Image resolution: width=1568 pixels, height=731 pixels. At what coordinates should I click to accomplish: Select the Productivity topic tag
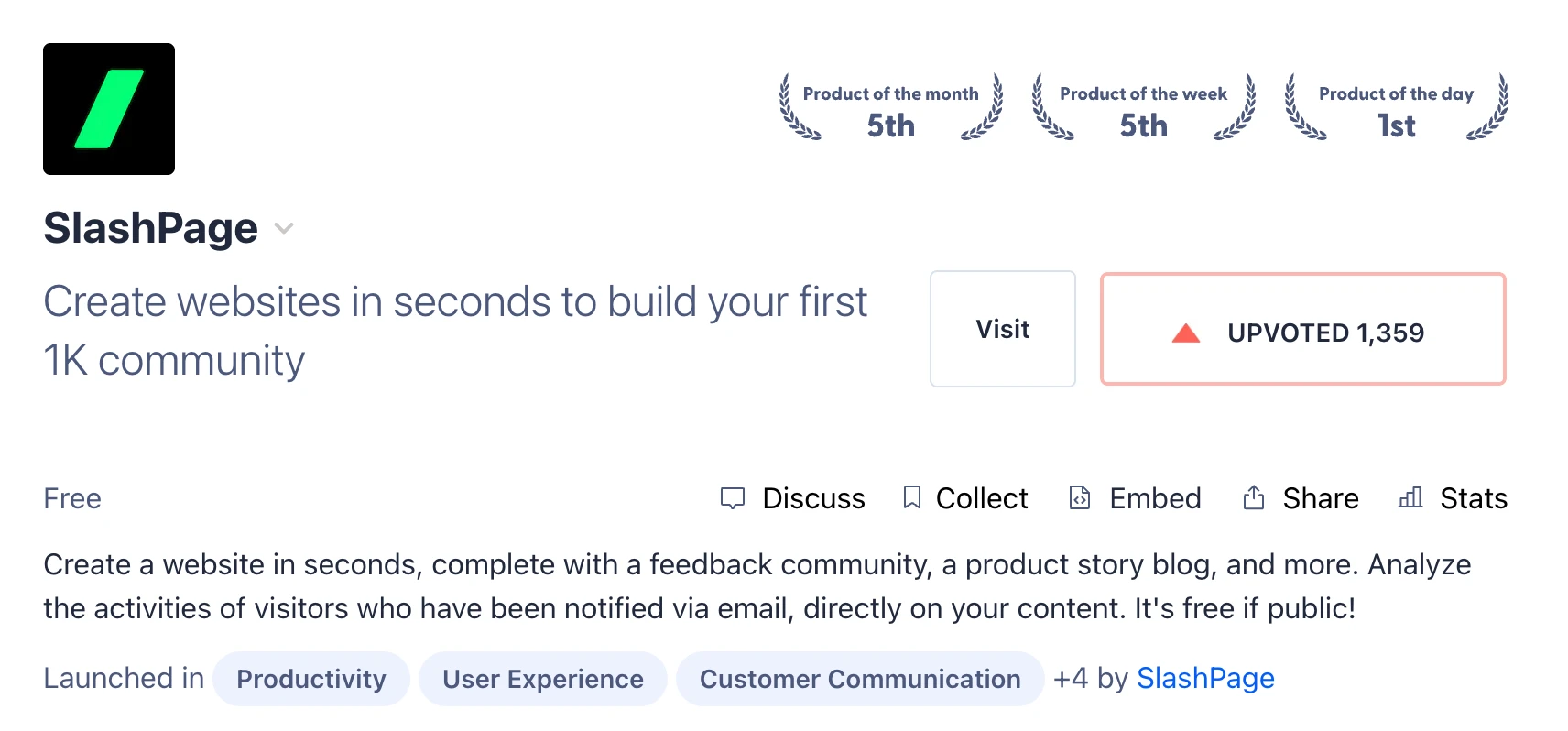click(311, 679)
